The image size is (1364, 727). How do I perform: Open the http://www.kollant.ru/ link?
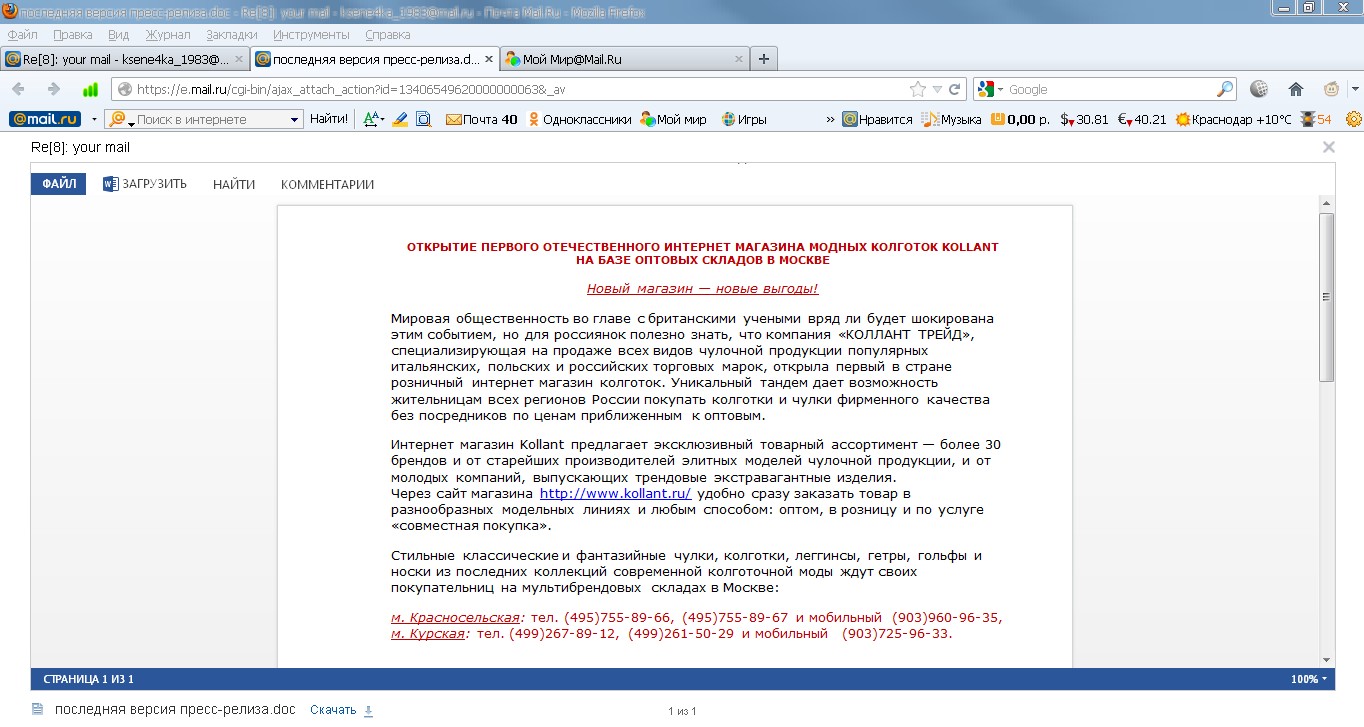point(615,494)
